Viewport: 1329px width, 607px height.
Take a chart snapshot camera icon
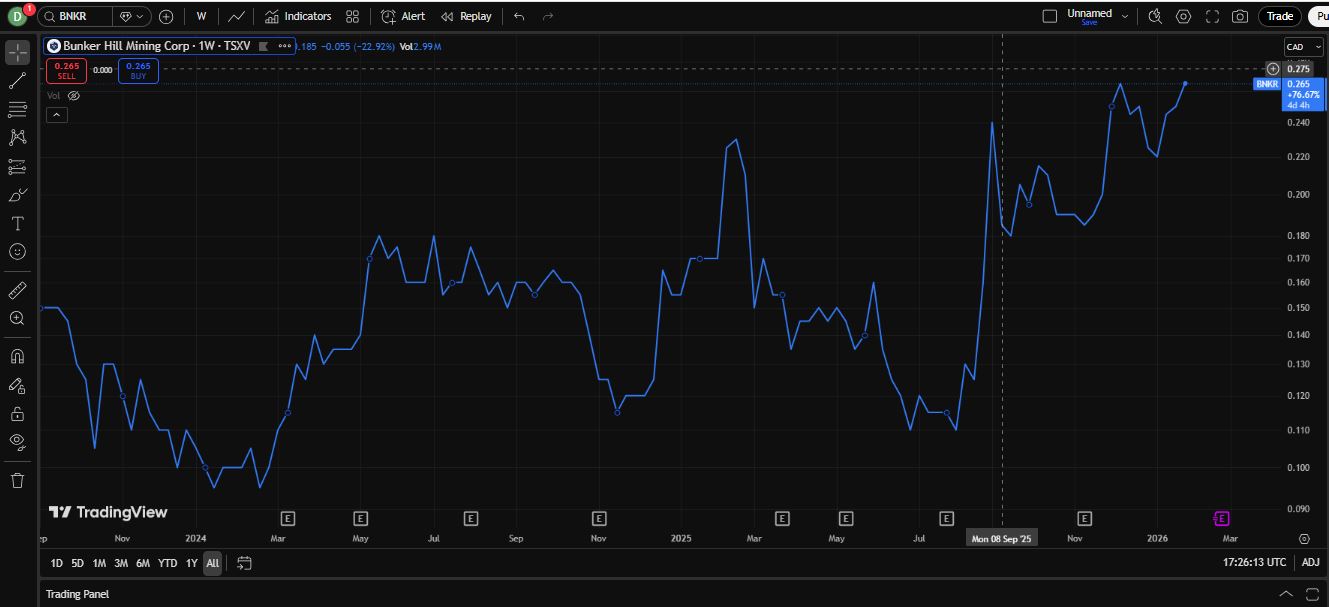tap(1240, 16)
